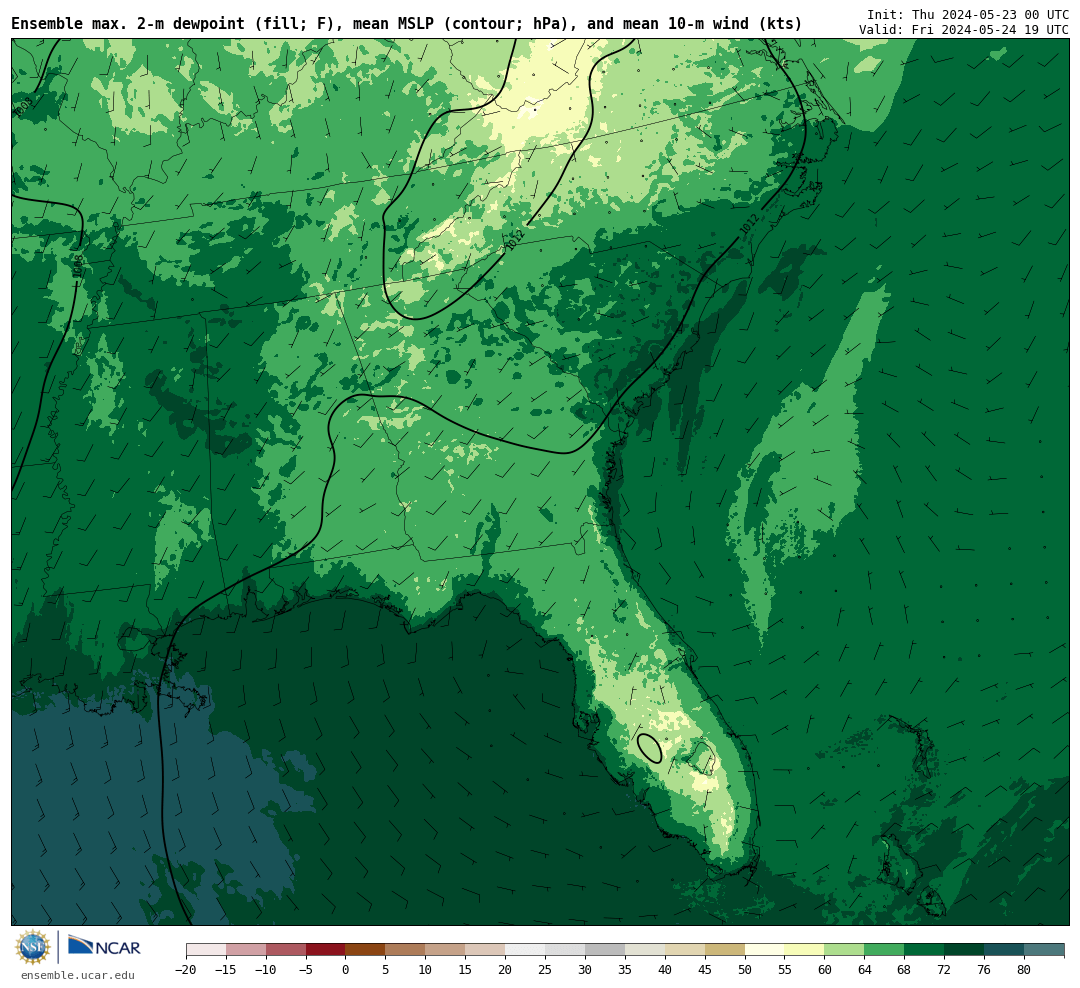1080x988 pixels.
Task: Click the colorbar tick label '72'
Action: click(945, 970)
